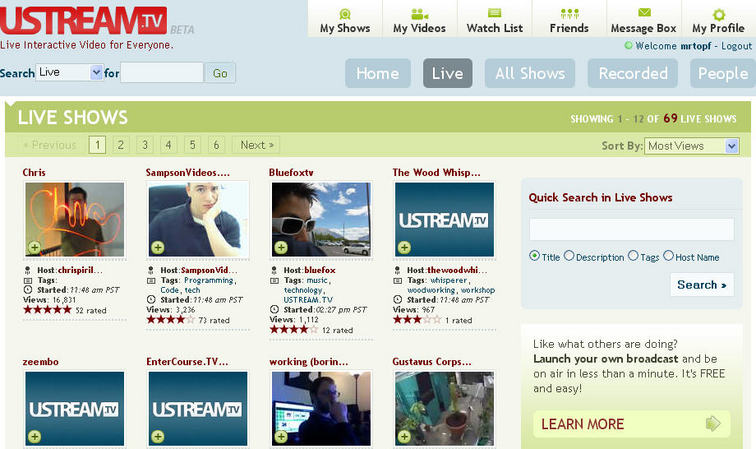The width and height of the screenshot is (756, 449).
Task: Click the bluefox host link
Action: coord(320,270)
